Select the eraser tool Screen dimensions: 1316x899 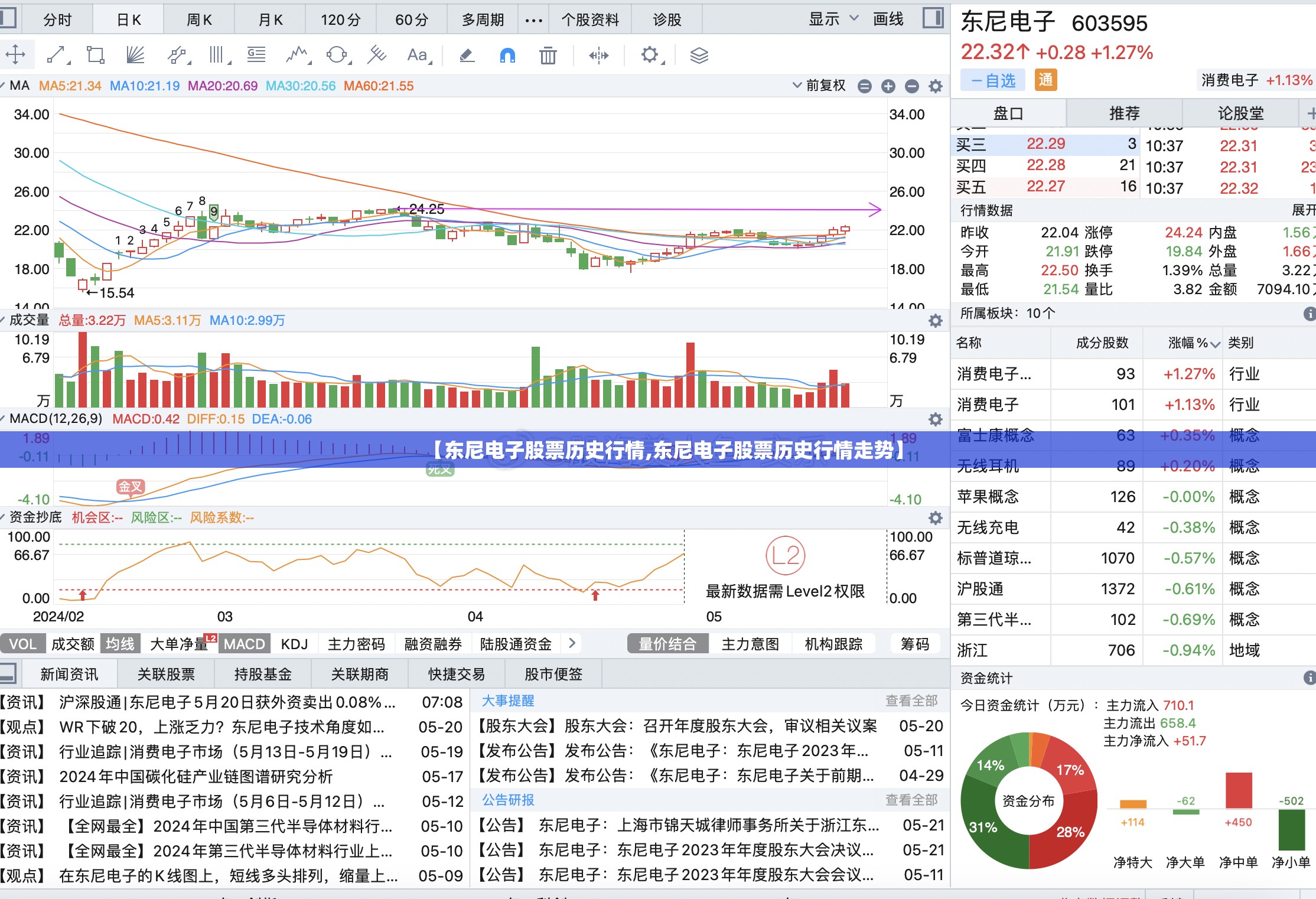pos(467,56)
